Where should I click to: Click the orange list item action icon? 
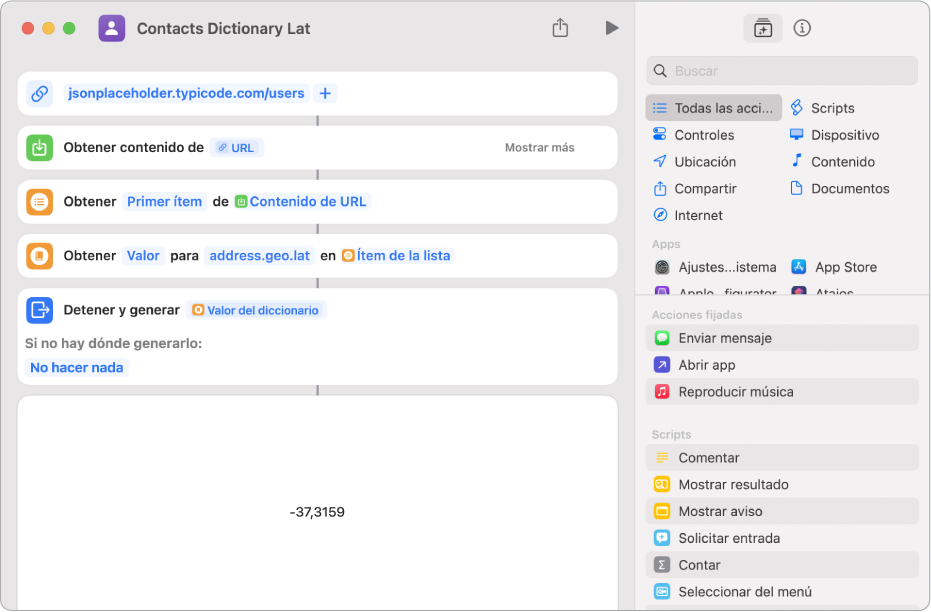pyautogui.click(x=40, y=202)
